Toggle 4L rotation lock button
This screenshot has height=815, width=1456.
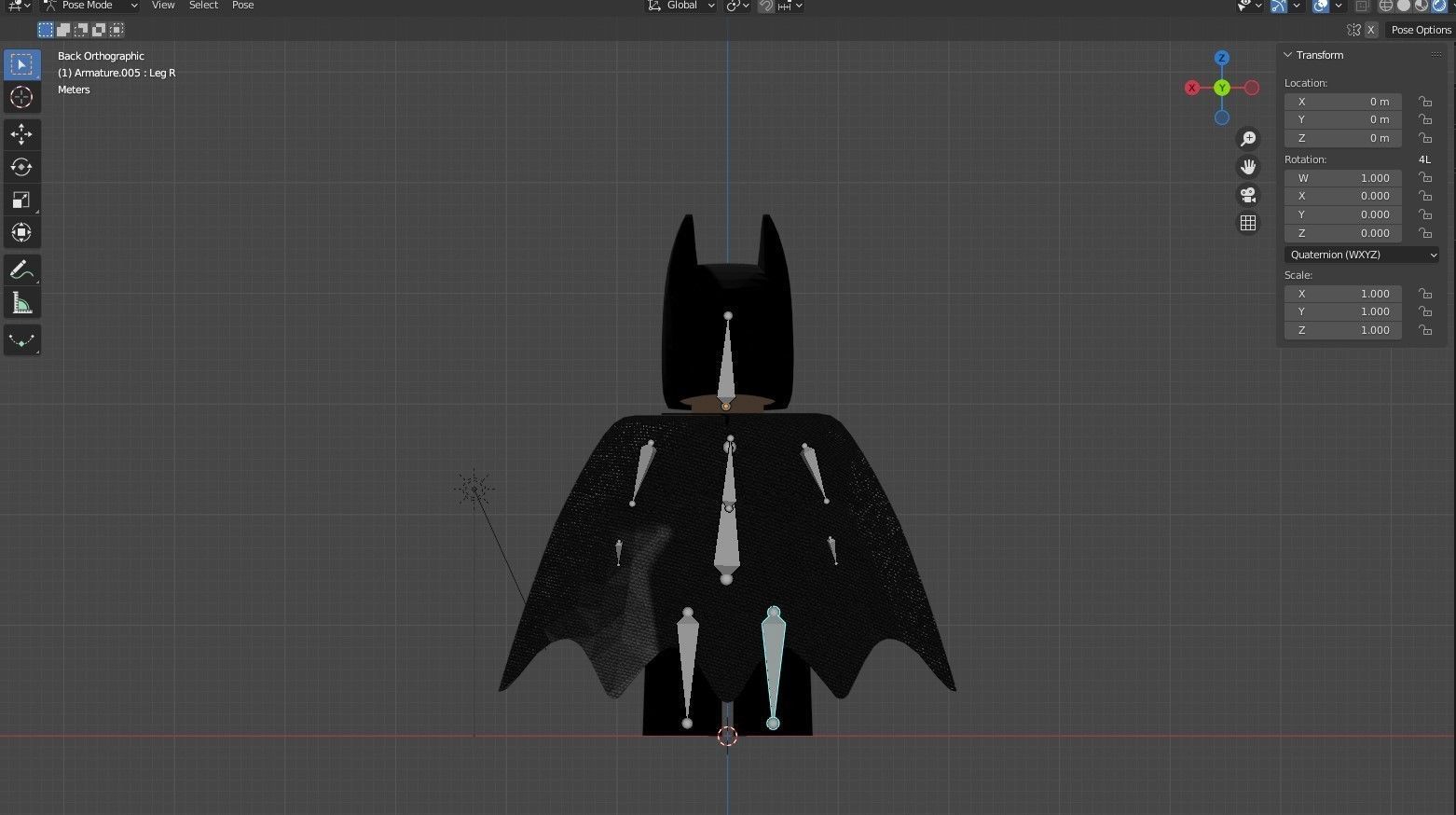click(1424, 159)
